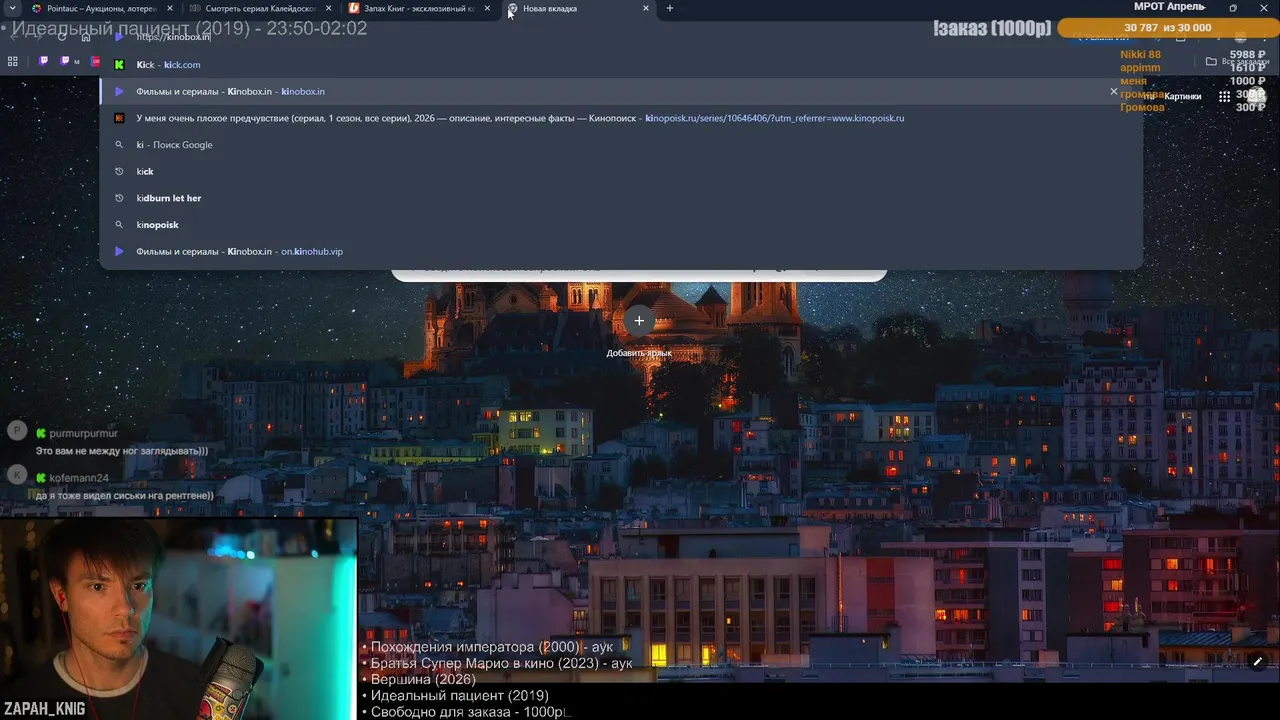Pick the 'kinopoisk' search suggestion
This screenshot has height=720, width=1280.
click(x=620, y=225)
